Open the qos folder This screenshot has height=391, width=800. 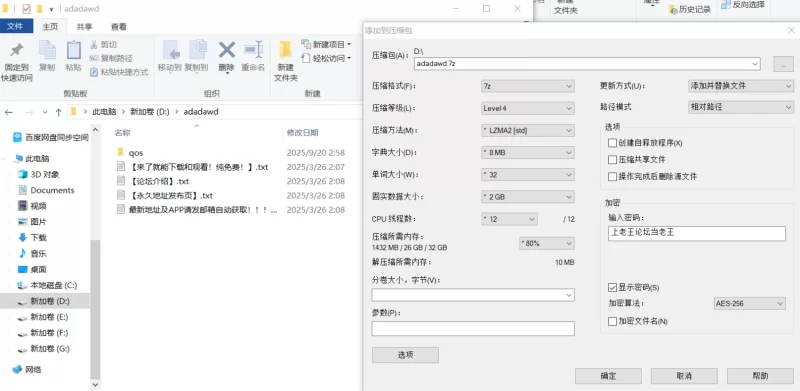(x=136, y=153)
